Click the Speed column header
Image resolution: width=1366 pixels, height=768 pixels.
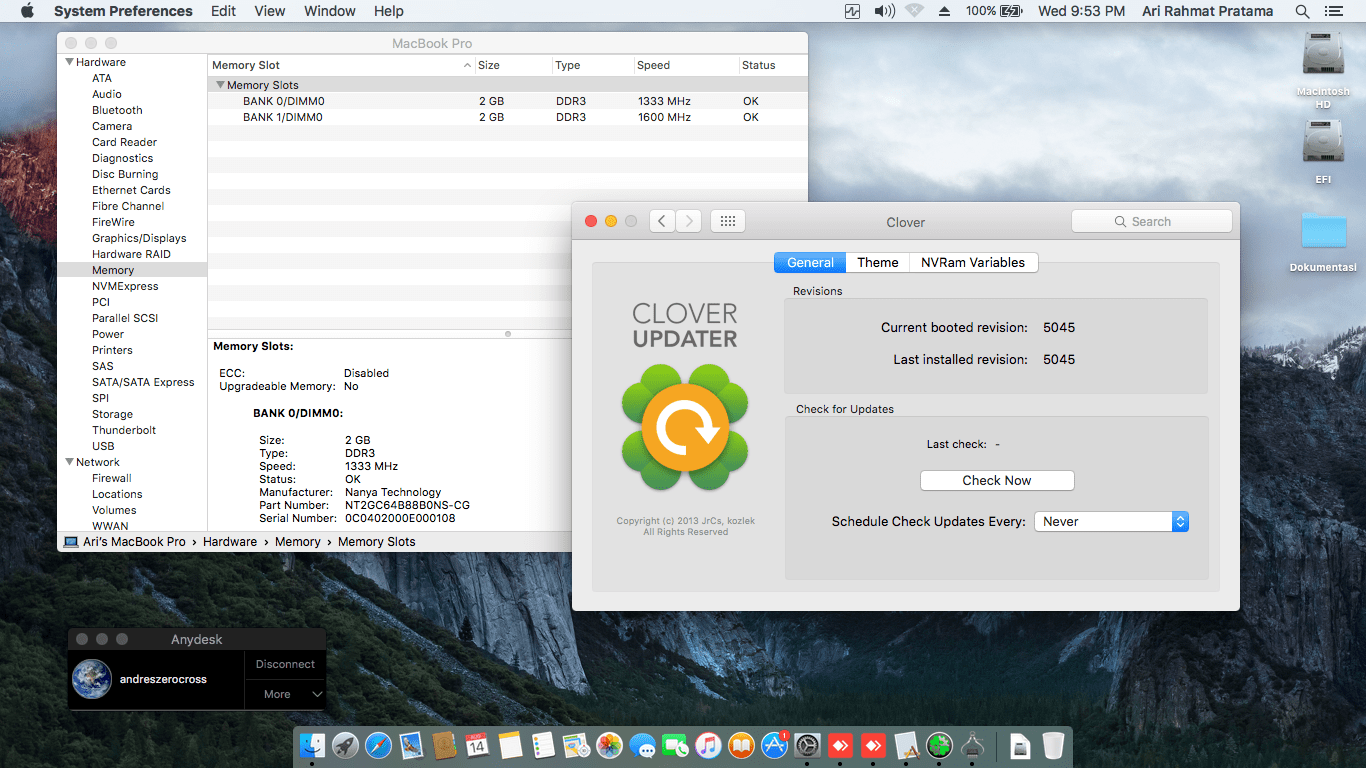(685, 65)
